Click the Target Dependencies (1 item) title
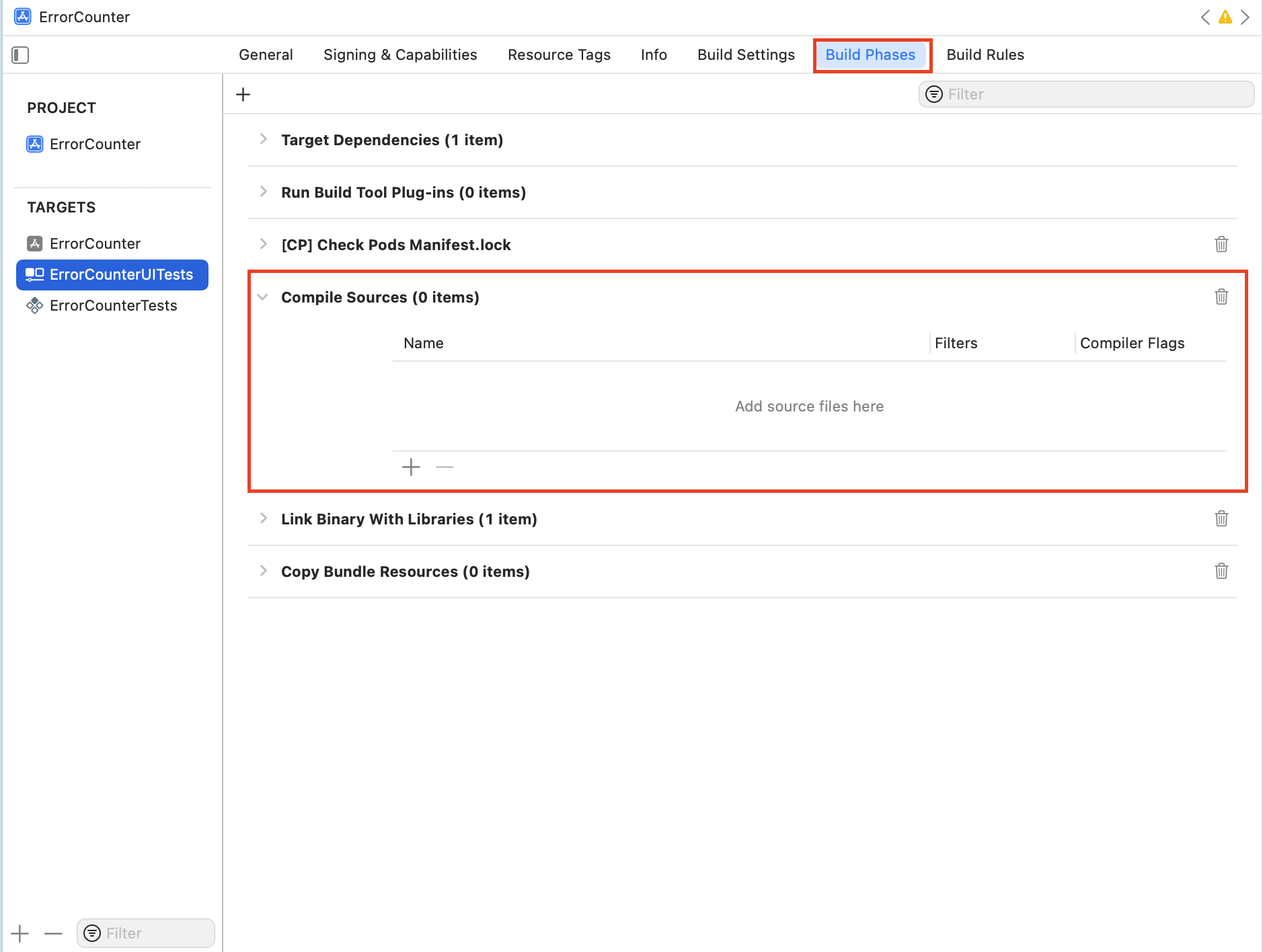Viewport: 1263px width, 952px height. pyautogui.click(x=392, y=140)
